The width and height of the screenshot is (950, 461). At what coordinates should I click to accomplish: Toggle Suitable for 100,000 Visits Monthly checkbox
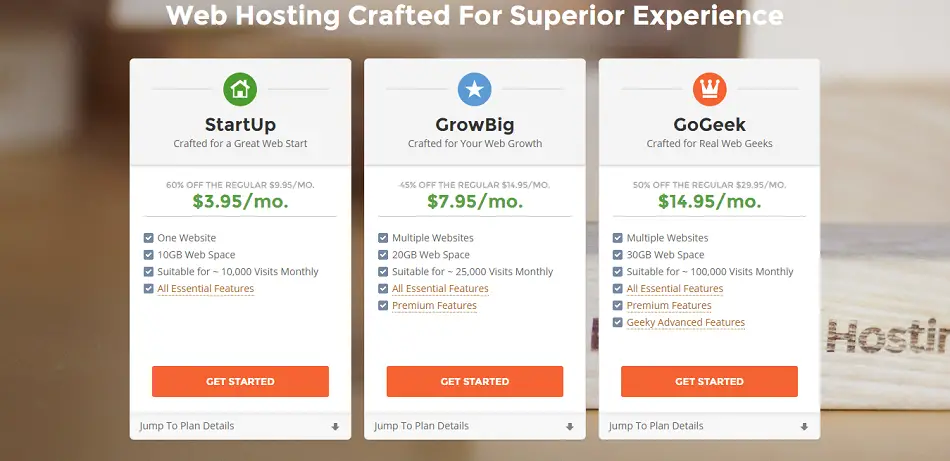[x=617, y=272]
